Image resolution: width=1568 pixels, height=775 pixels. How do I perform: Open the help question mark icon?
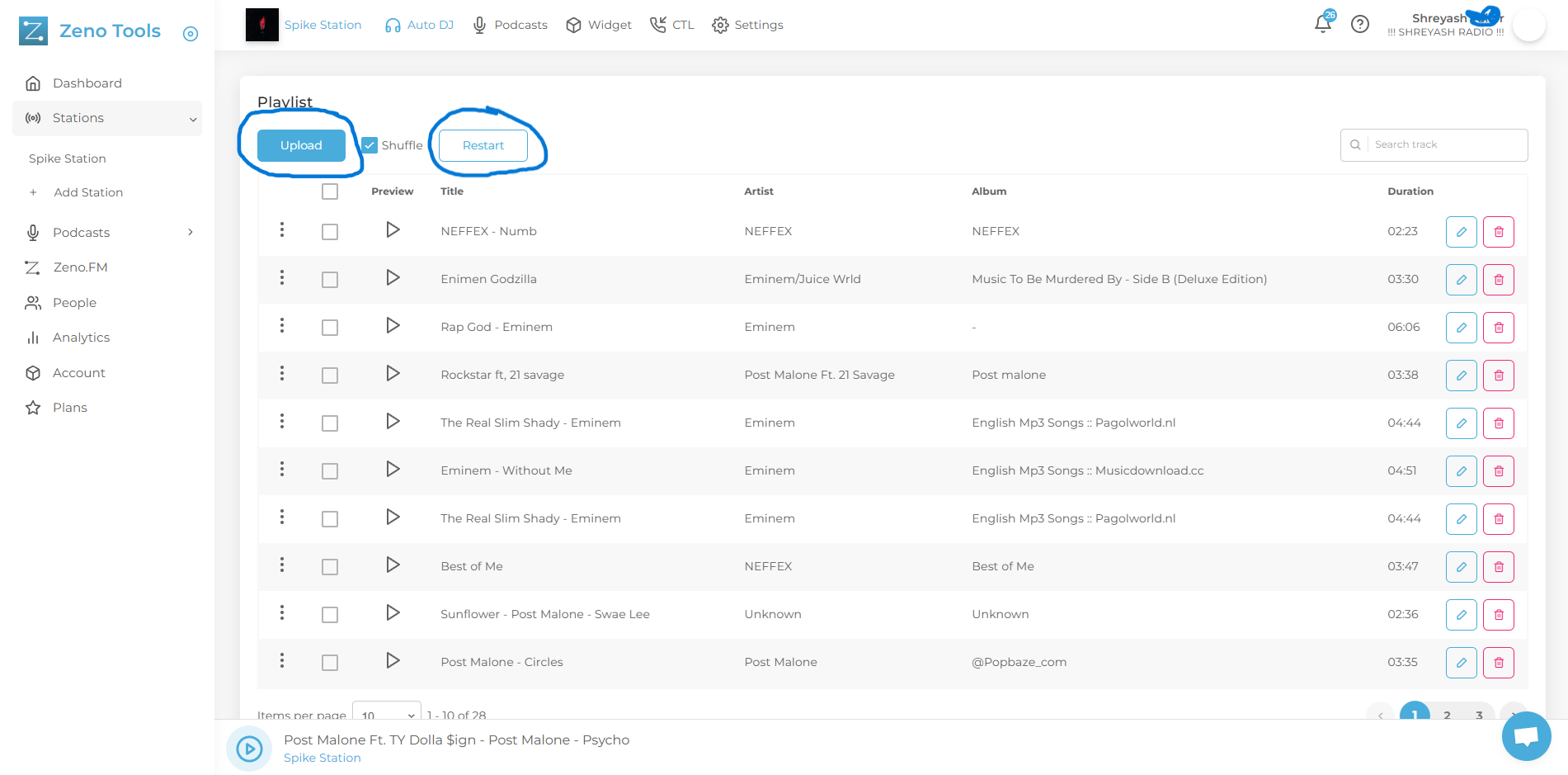click(1360, 25)
